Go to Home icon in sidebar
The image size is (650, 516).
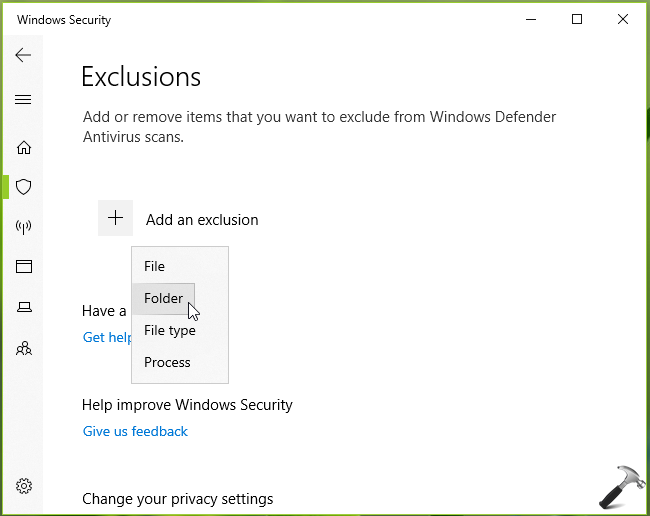point(24,148)
